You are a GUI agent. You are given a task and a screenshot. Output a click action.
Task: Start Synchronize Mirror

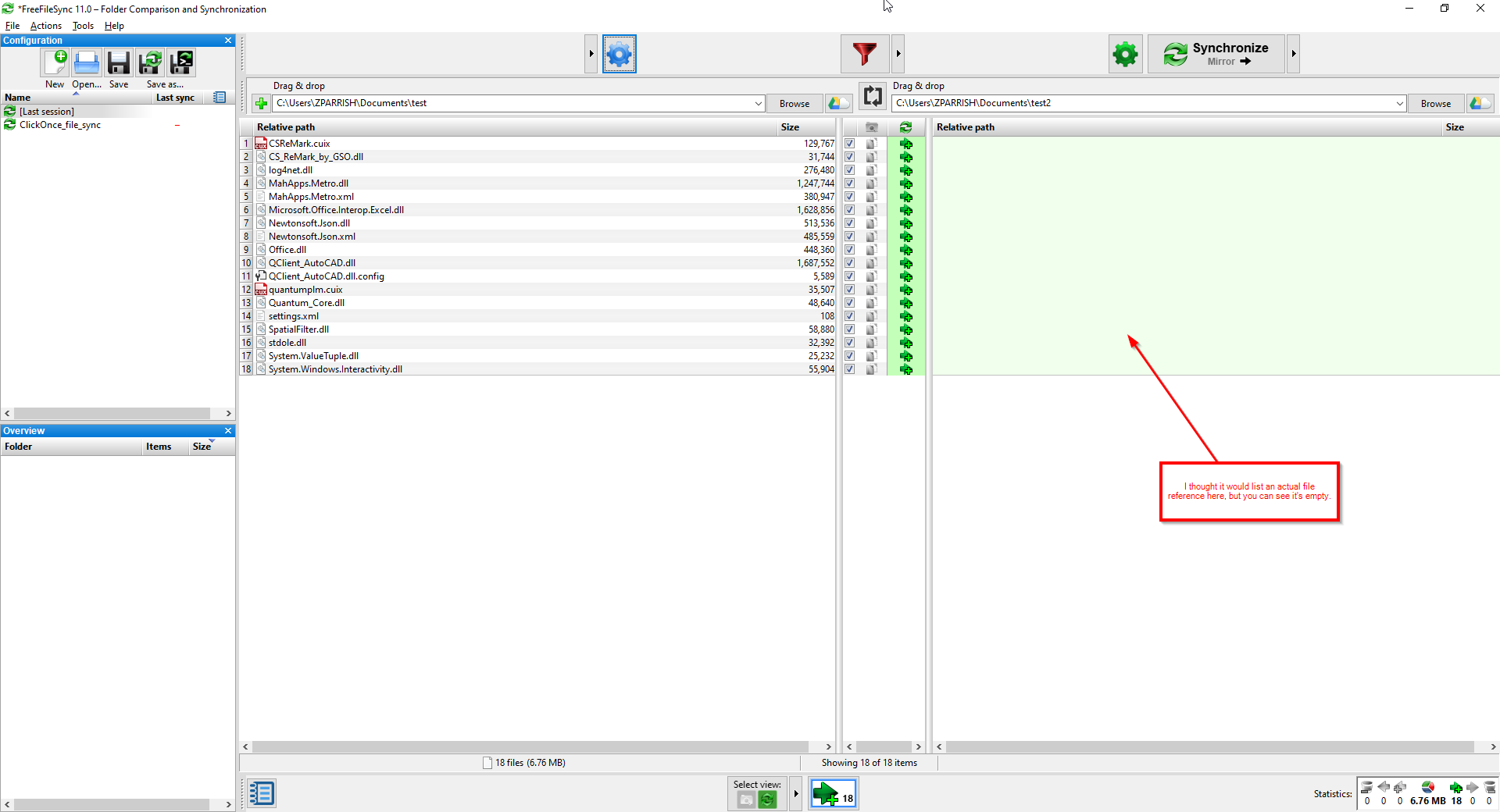(x=1216, y=54)
